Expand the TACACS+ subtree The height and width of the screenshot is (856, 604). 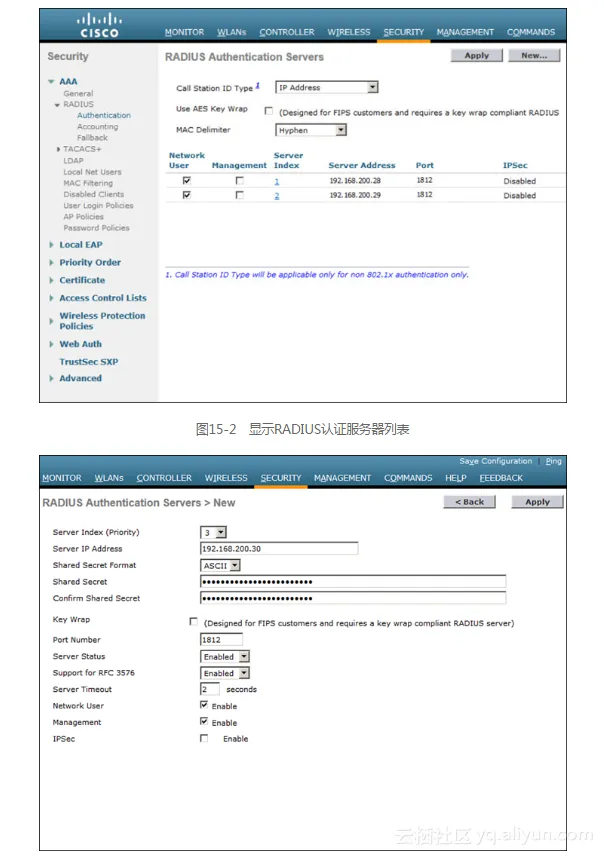pyautogui.click(x=58, y=149)
